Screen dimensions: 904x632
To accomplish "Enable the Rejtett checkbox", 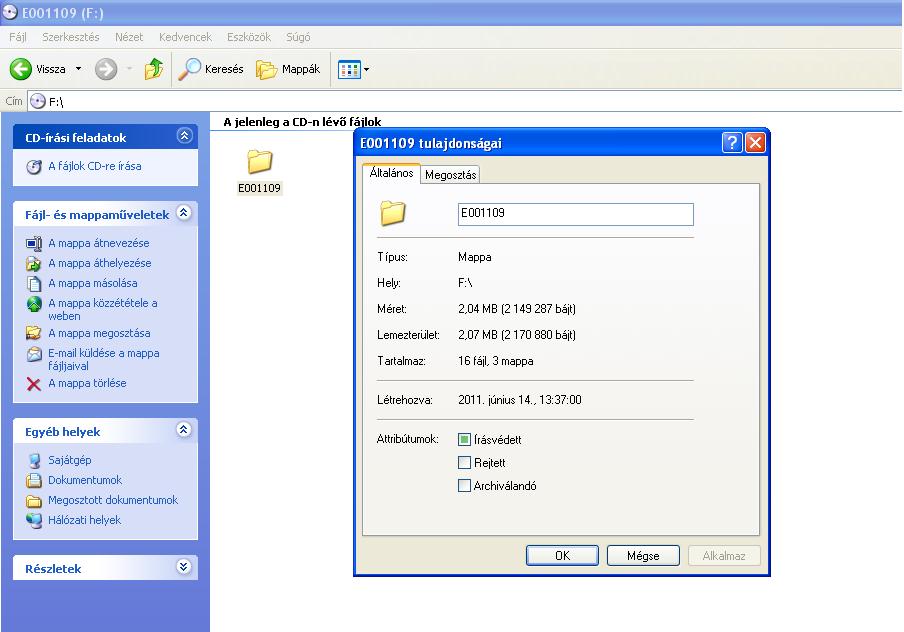I will (464, 463).
